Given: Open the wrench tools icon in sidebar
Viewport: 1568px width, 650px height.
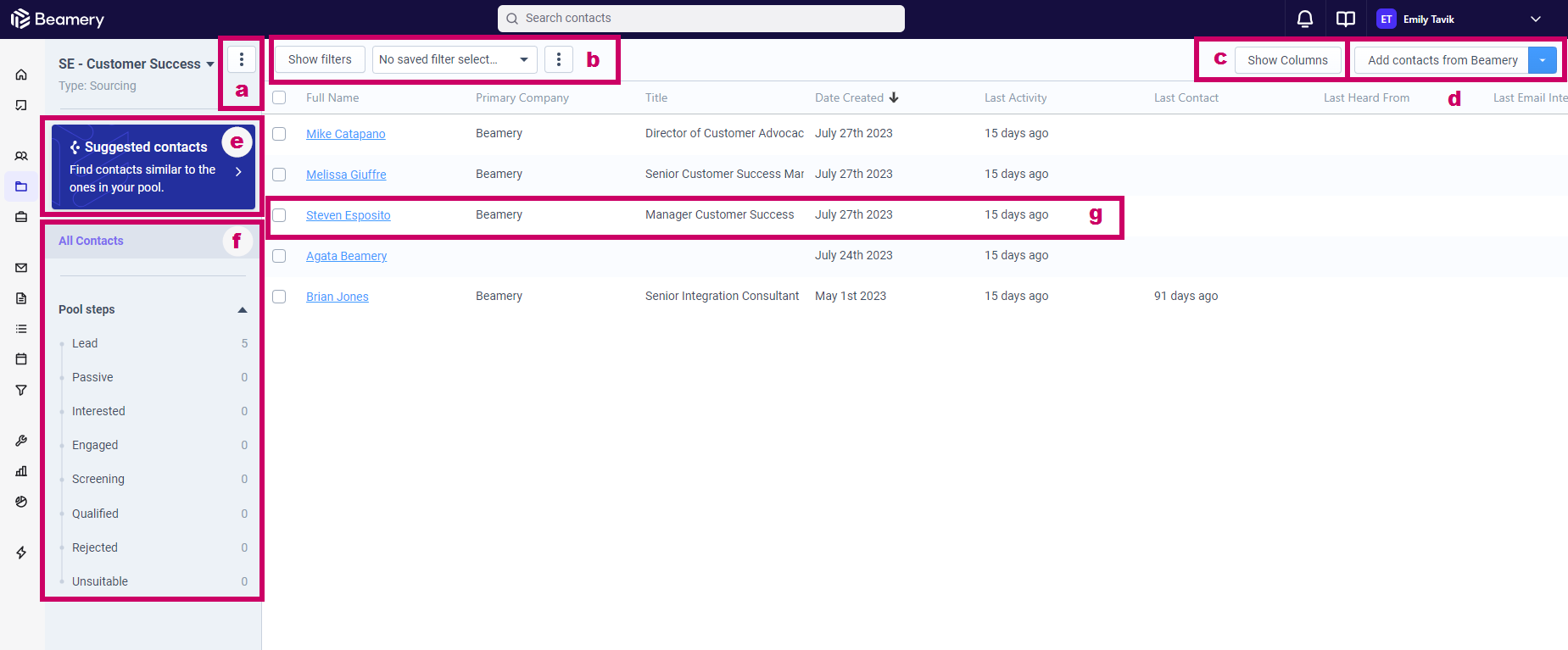Looking at the screenshot, I should point(21,441).
